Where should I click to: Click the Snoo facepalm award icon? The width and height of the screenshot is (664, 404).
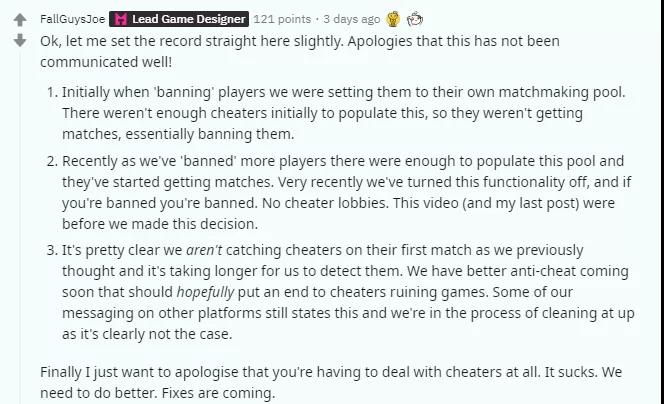[415, 19]
